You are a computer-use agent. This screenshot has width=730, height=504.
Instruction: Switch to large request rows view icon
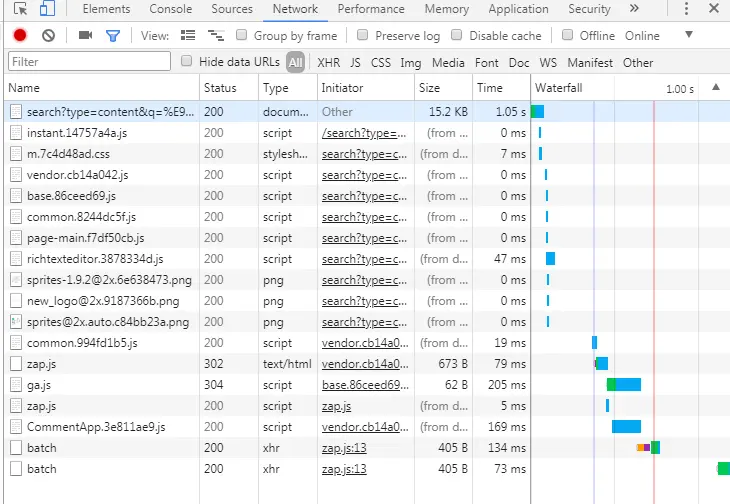pyautogui.click(x=188, y=35)
